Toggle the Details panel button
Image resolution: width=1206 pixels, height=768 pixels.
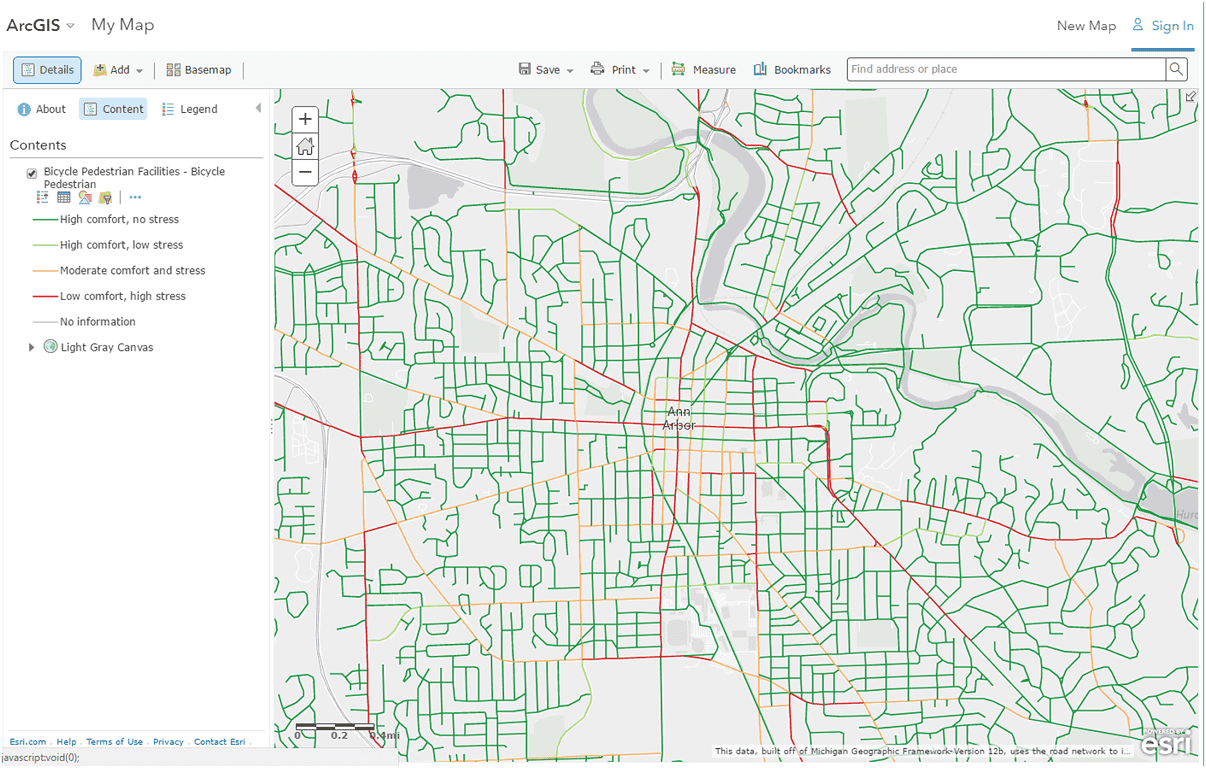[47, 70]
